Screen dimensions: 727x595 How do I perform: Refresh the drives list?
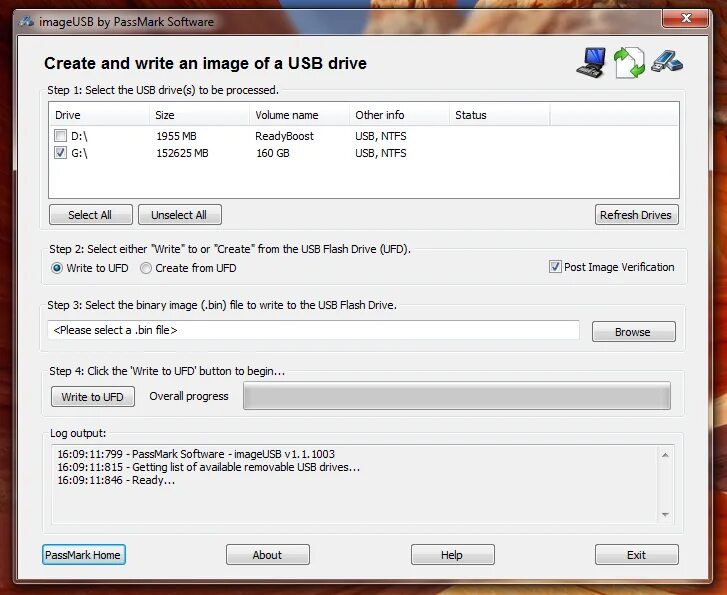click(636, 215)
